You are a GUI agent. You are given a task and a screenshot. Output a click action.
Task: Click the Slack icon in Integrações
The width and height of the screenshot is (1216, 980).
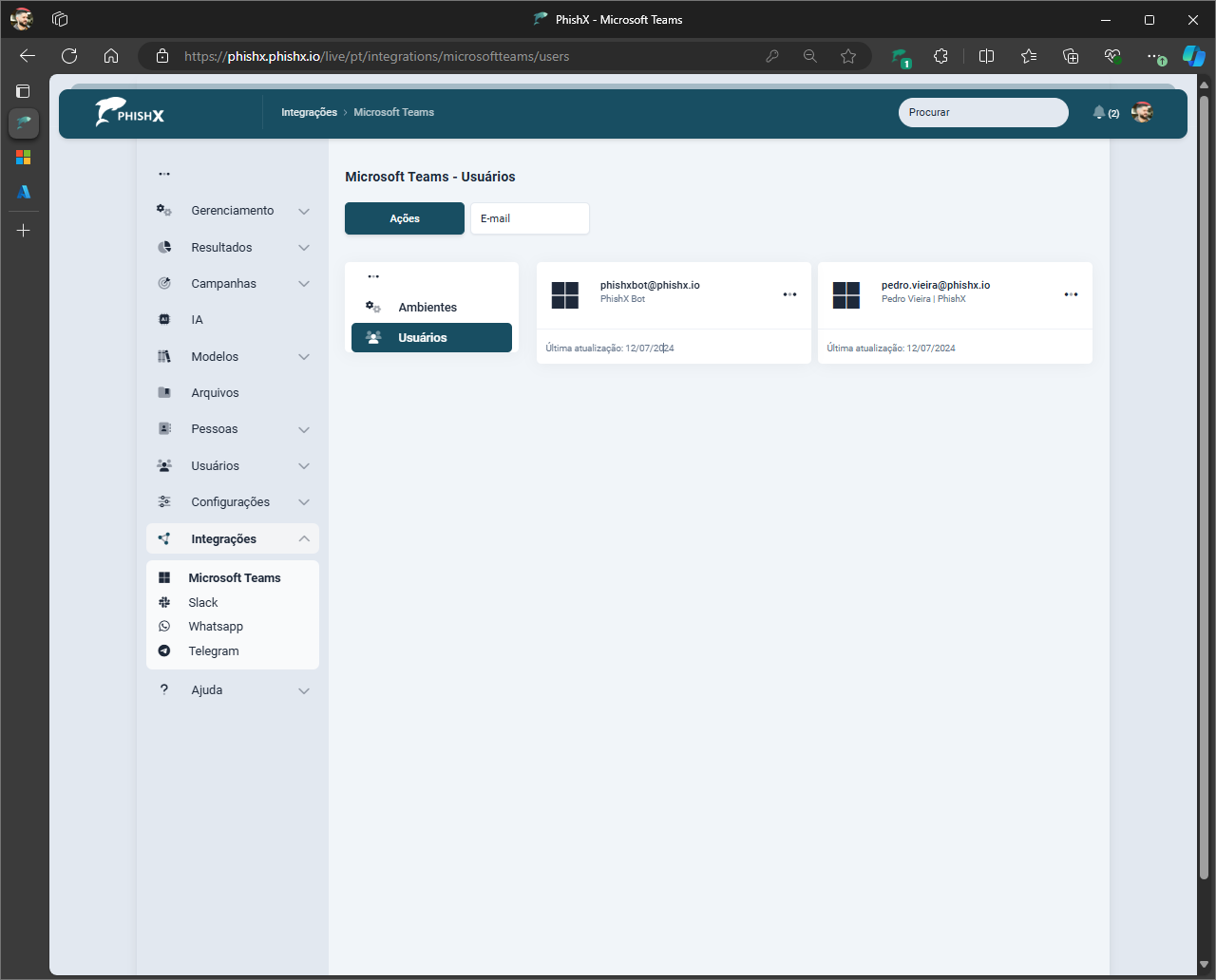[164, 602]
